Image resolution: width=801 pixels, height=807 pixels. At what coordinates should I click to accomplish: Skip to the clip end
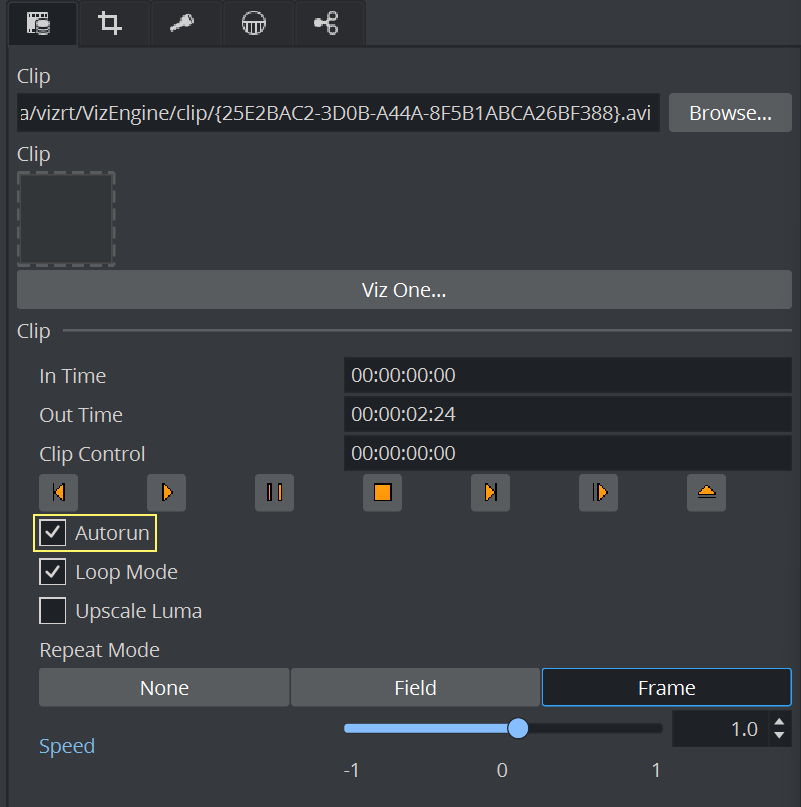pos(490,492)
